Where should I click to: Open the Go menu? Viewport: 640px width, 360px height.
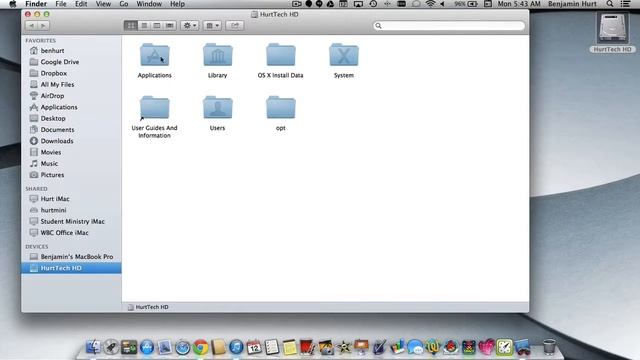(124, 4)
